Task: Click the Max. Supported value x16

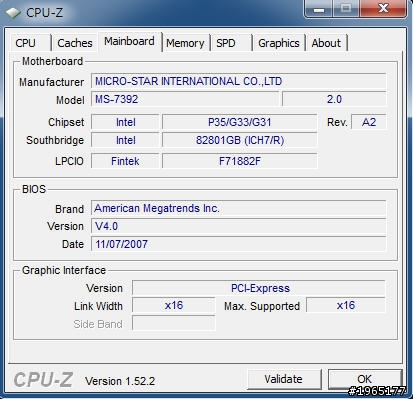Action: [346, 305]
